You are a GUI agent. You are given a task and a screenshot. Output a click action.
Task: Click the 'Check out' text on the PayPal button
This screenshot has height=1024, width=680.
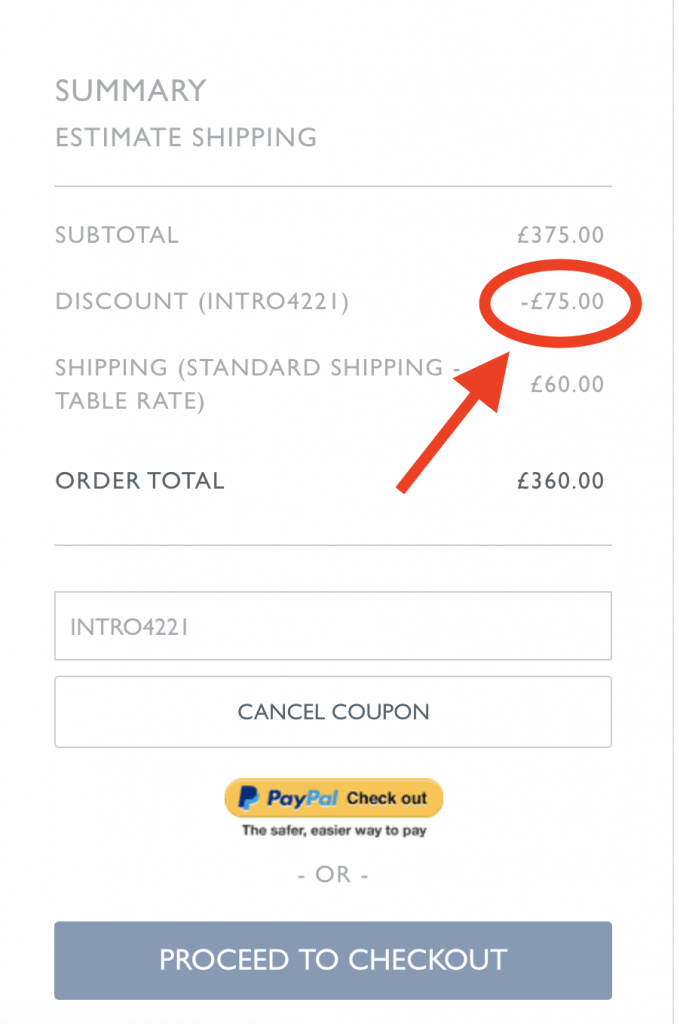pos(387,798)
